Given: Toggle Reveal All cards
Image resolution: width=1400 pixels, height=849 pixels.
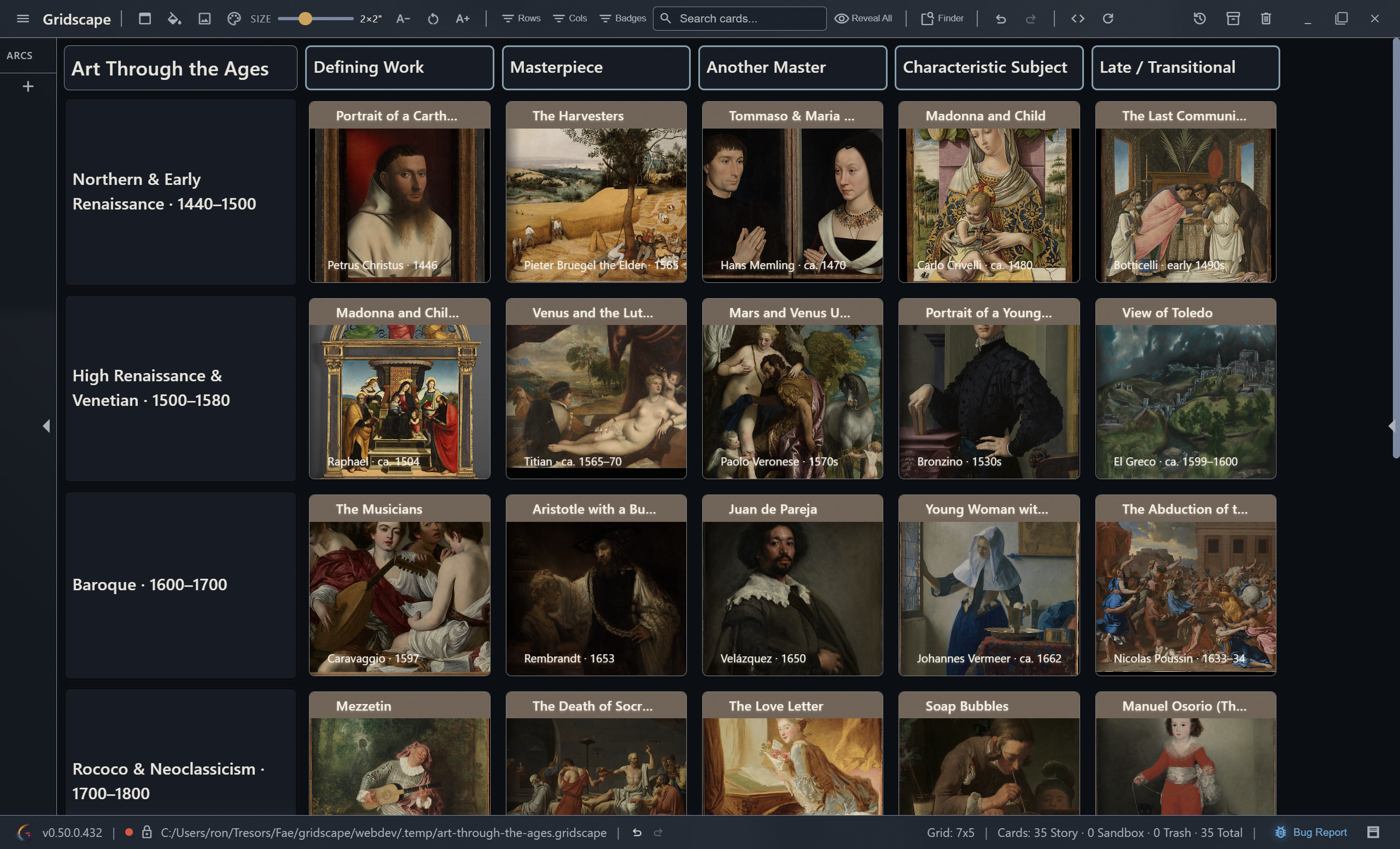Looking at the screenshot, I should (863, 18).
